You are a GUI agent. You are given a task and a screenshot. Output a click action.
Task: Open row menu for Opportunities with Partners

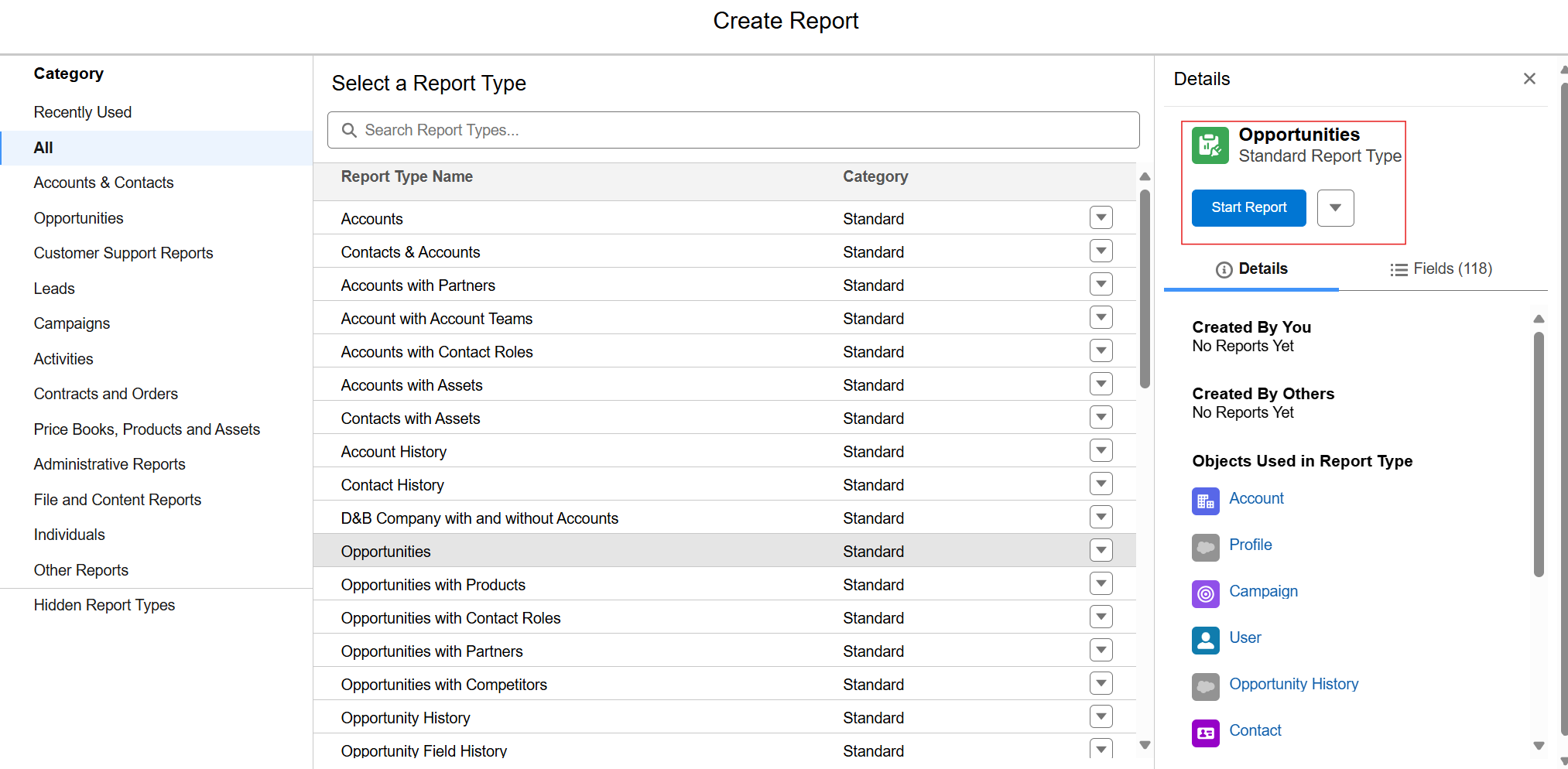coord(1101,651)
